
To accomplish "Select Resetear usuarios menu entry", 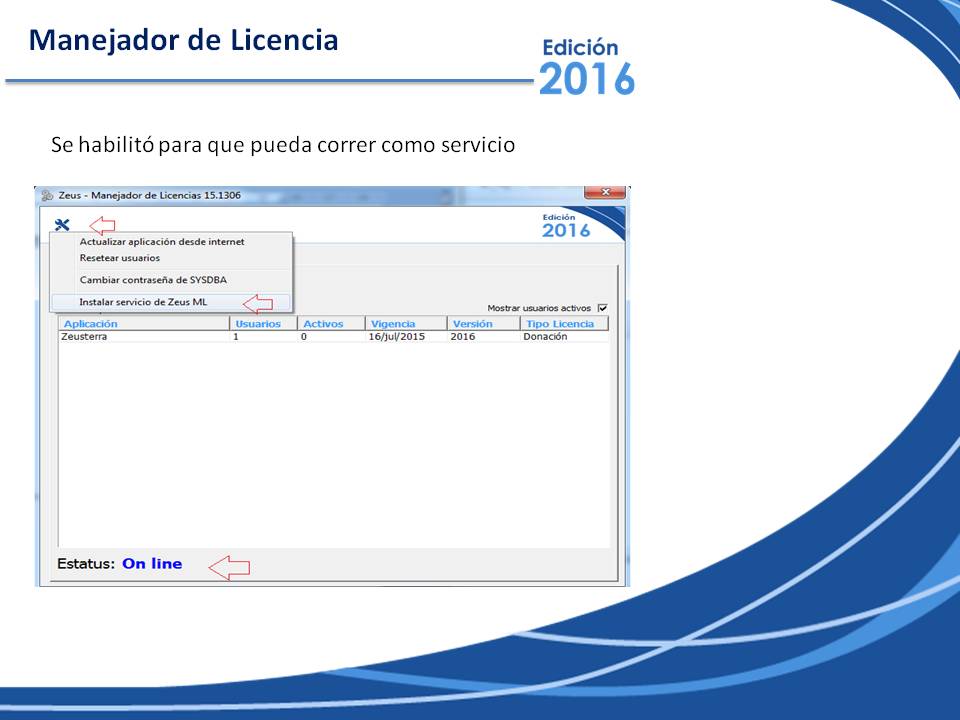I will 119,258.
